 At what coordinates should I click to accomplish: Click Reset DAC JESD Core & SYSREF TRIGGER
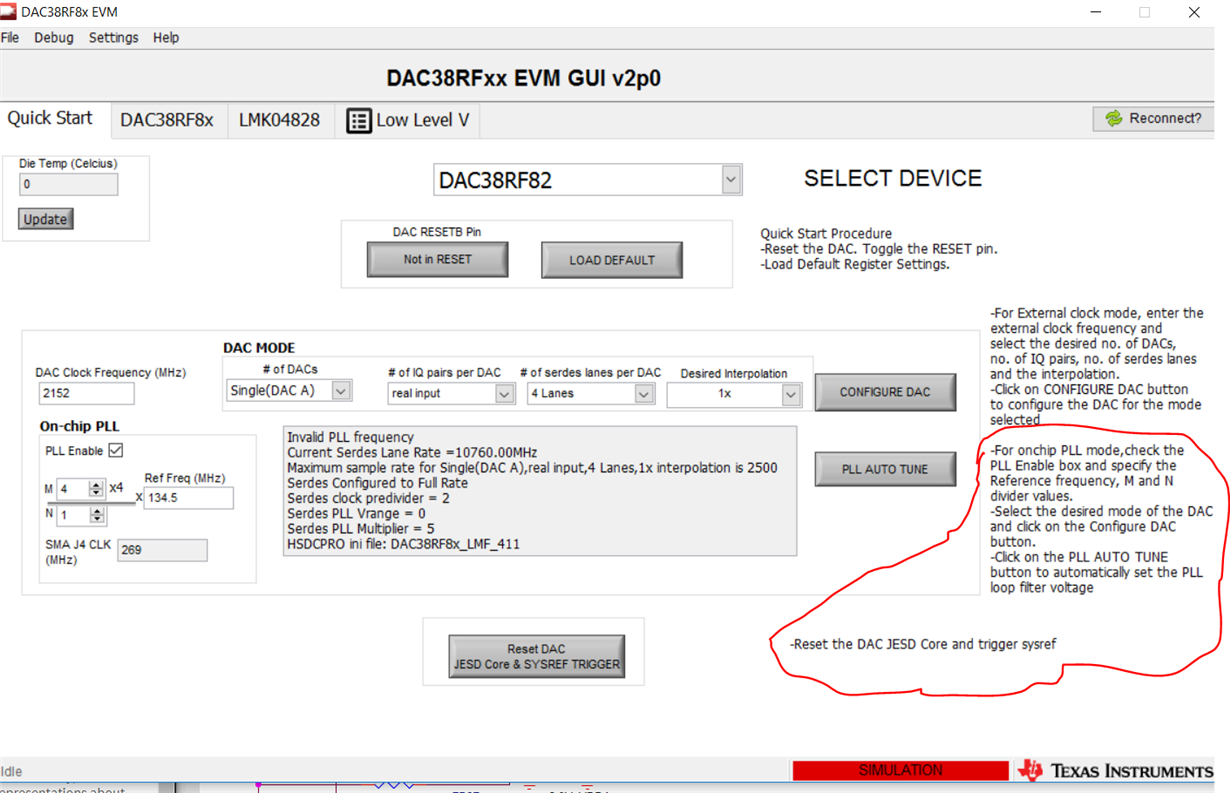pos(536,656)
